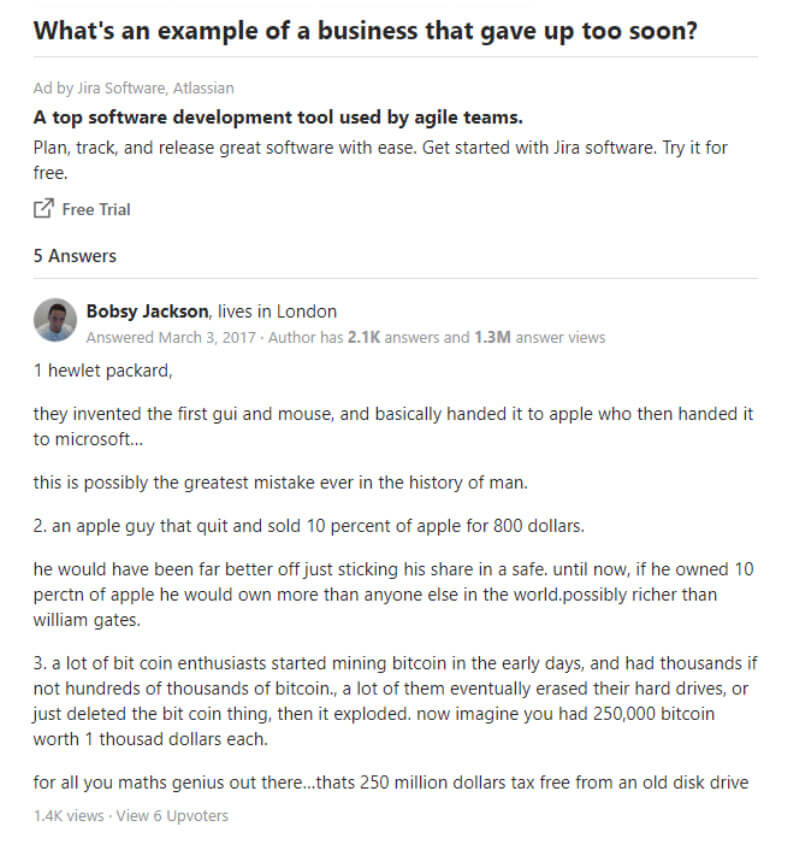Open the "Answered March 3, 2017" timestamp
The image size is (794, 848).
pos(170,337)
